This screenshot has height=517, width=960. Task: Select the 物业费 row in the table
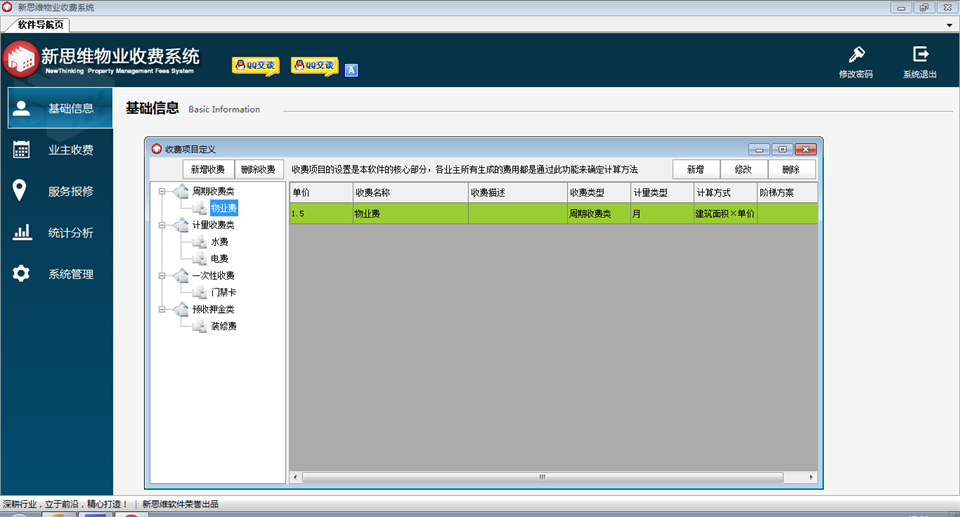click(553, 213)
